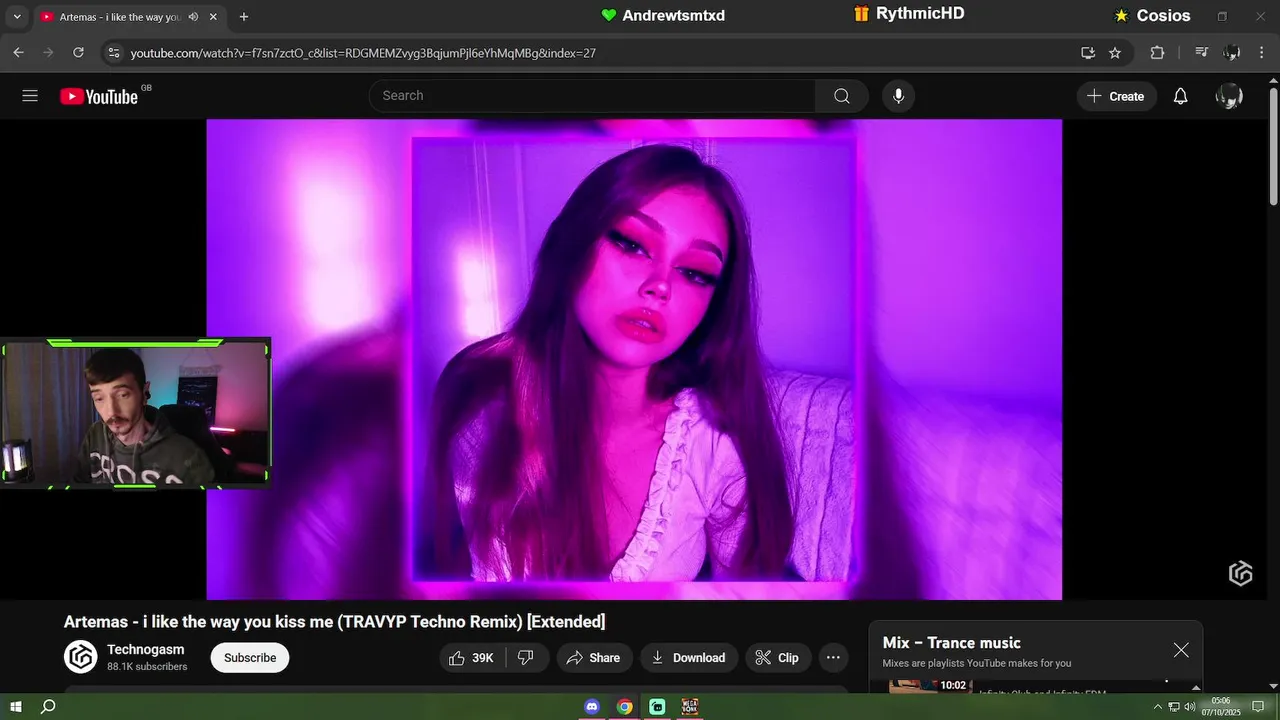This screenshot has height=720, width=1280.
Task: Open the browser extensions puzzle icon
Action: point(1157,53)
